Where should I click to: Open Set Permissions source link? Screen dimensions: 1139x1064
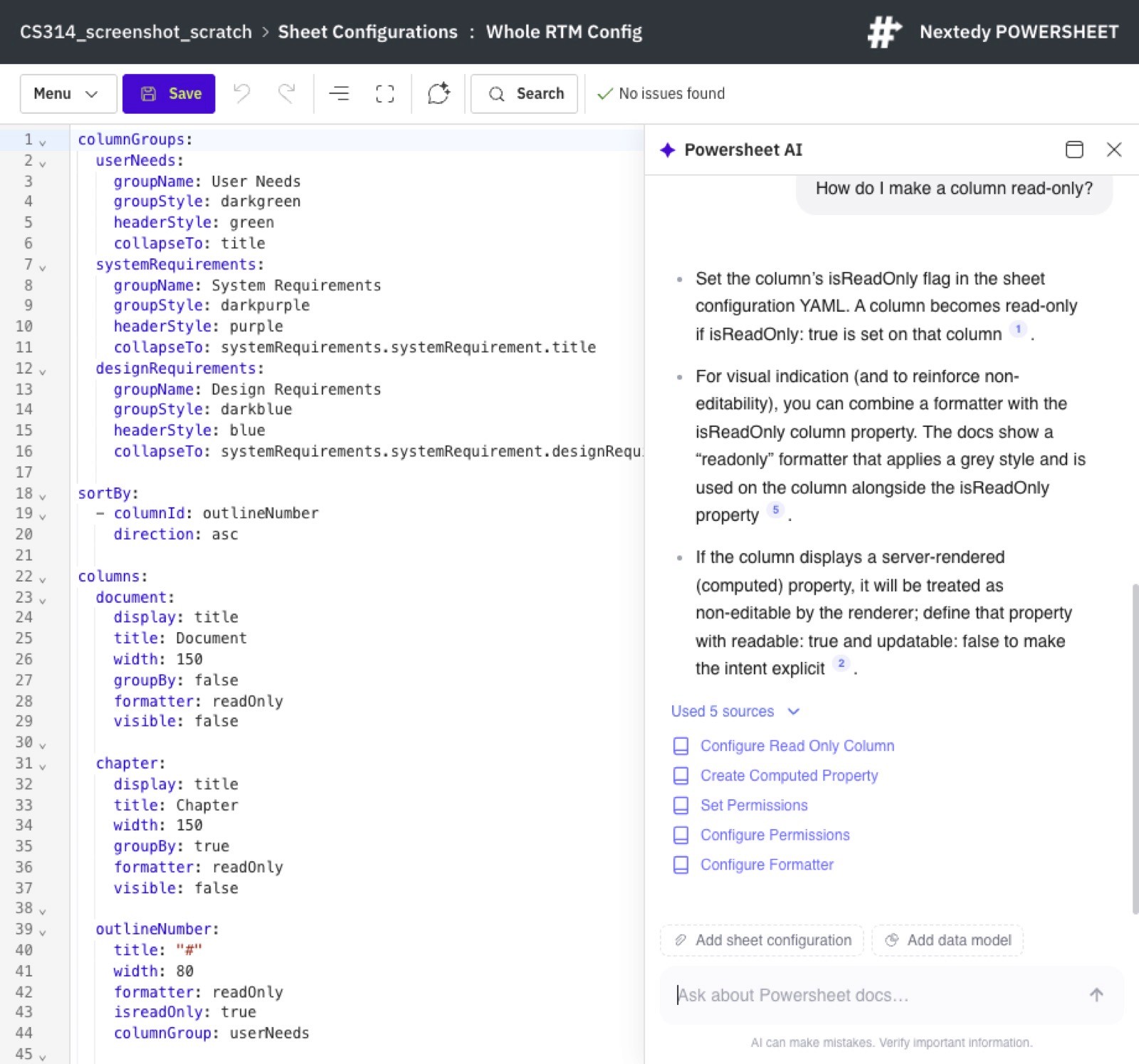[754, 806]
